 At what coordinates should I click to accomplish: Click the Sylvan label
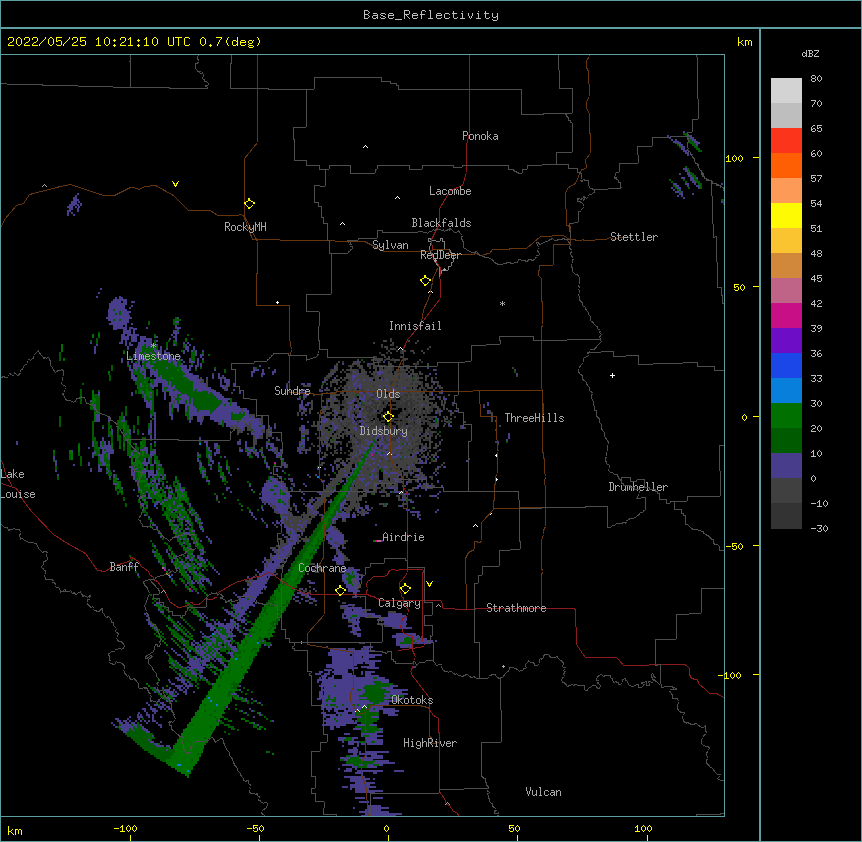click(x=390, y=245)
